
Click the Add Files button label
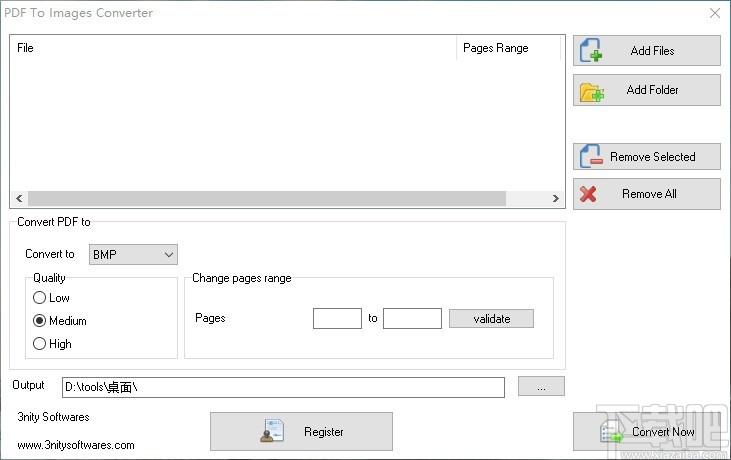coord(652,51)
